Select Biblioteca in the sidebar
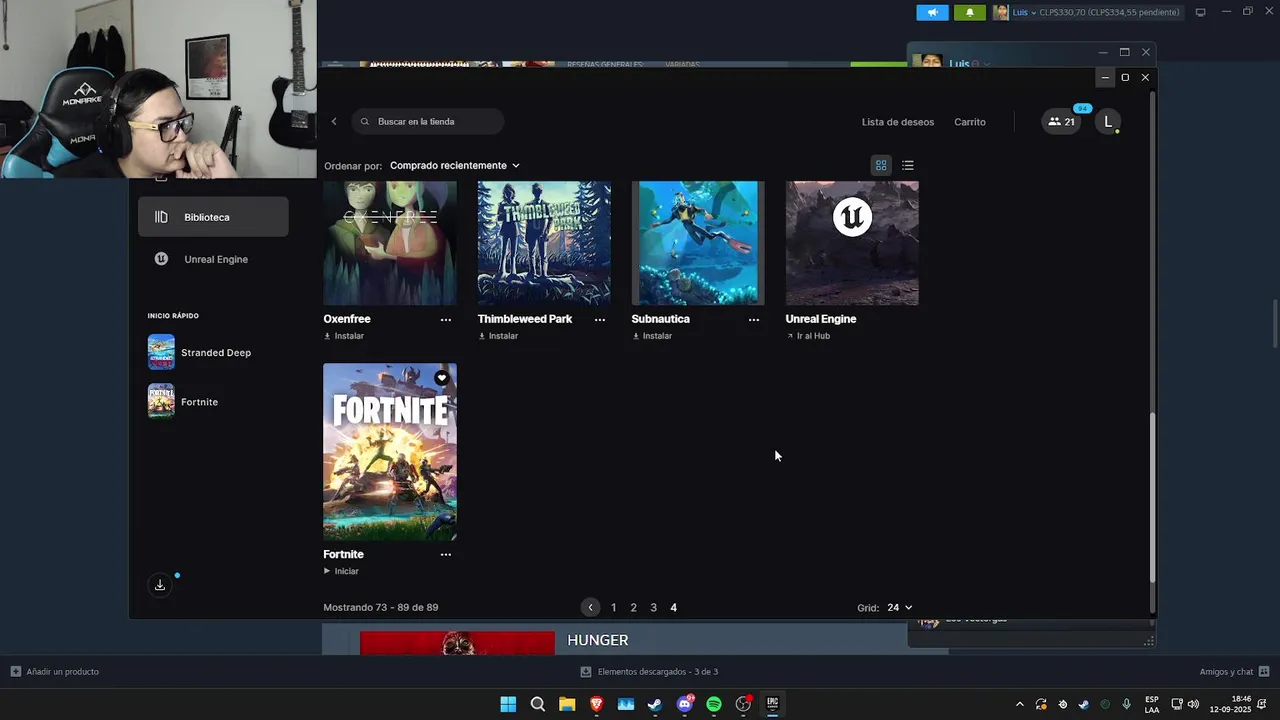The width and height of the screenshot is (1280, 720). (x=213, y=217)
